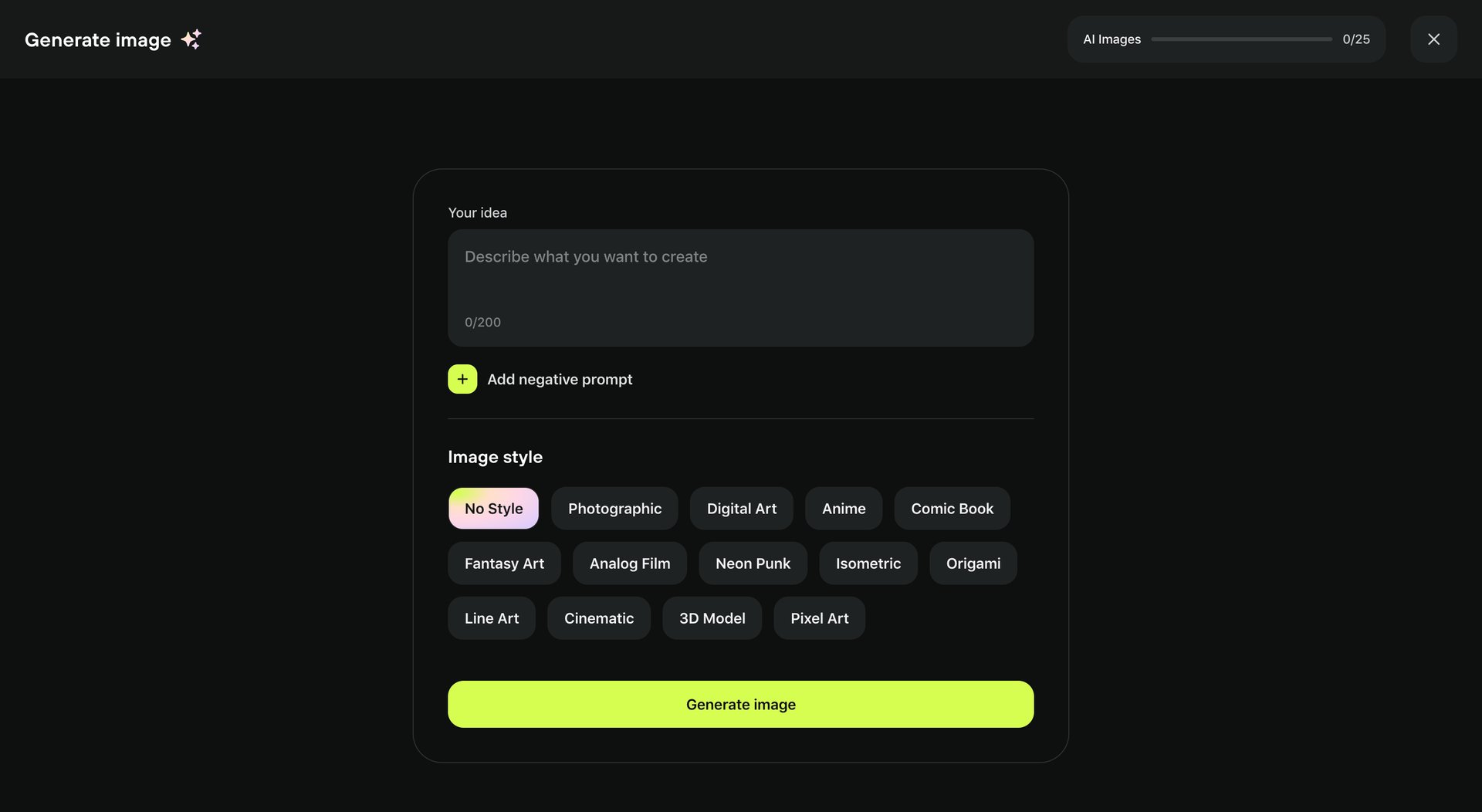Select the Photographic image style
This screenshot has height=812, width=1482.
click(614, 509)
